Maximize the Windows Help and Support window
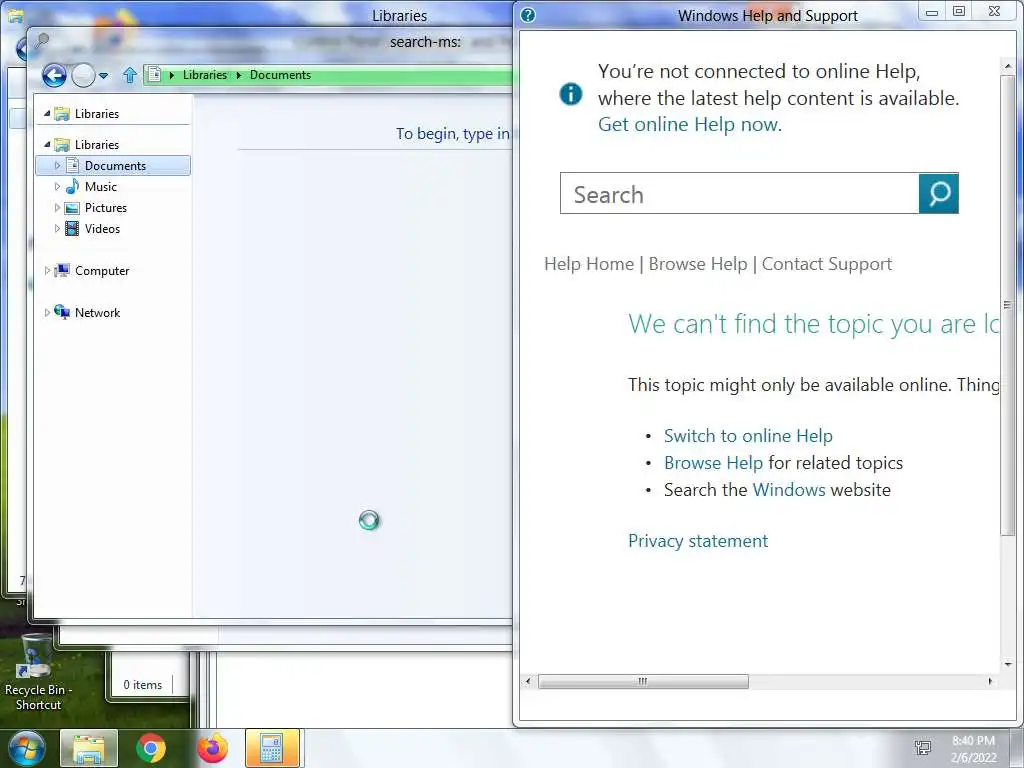 [x=959, y=11]
